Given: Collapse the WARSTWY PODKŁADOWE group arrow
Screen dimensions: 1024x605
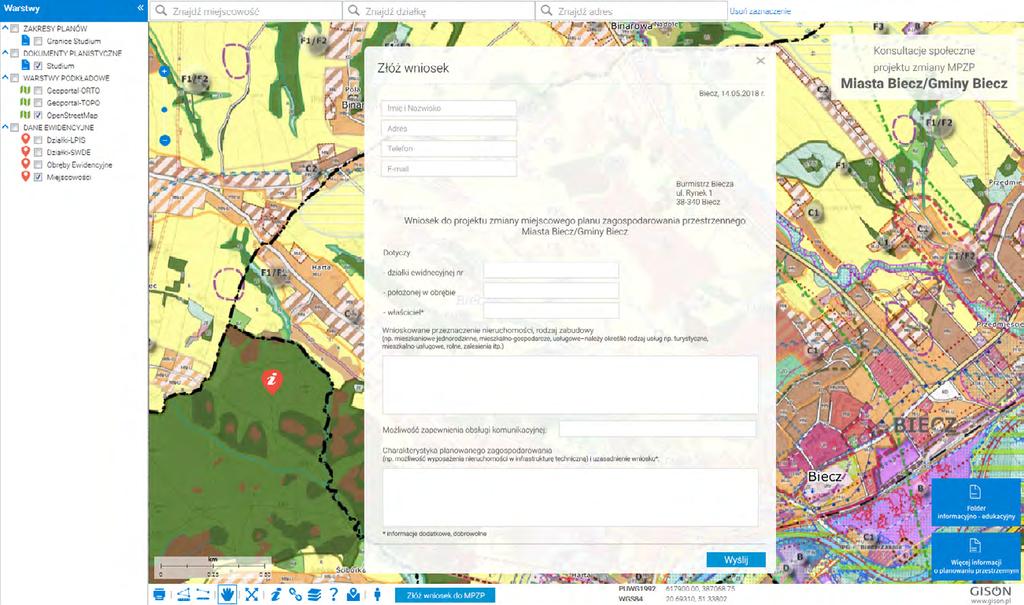Looking at the screenshot, I should [5, 78].
